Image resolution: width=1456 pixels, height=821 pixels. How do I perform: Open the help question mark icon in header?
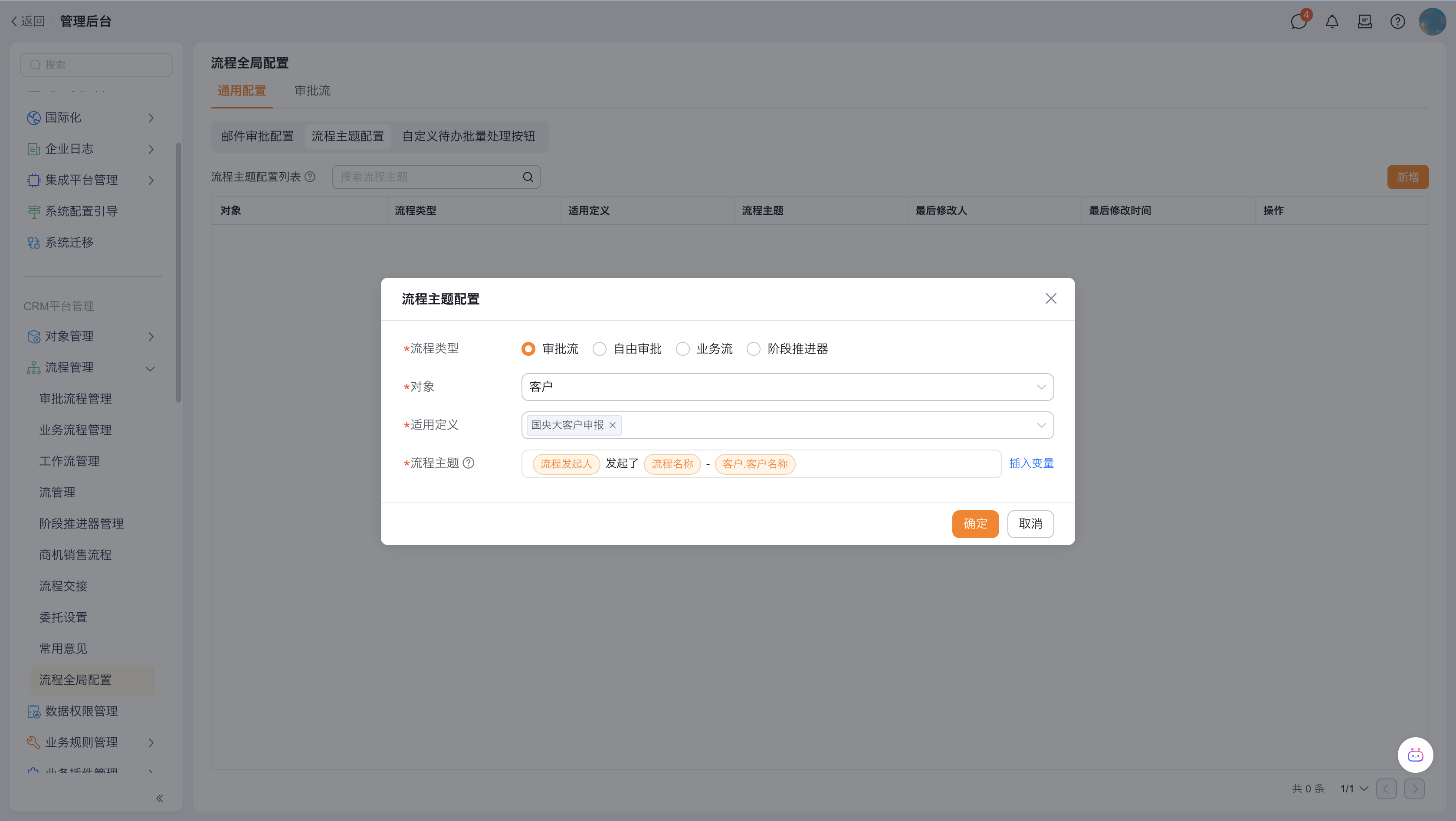1397,22
